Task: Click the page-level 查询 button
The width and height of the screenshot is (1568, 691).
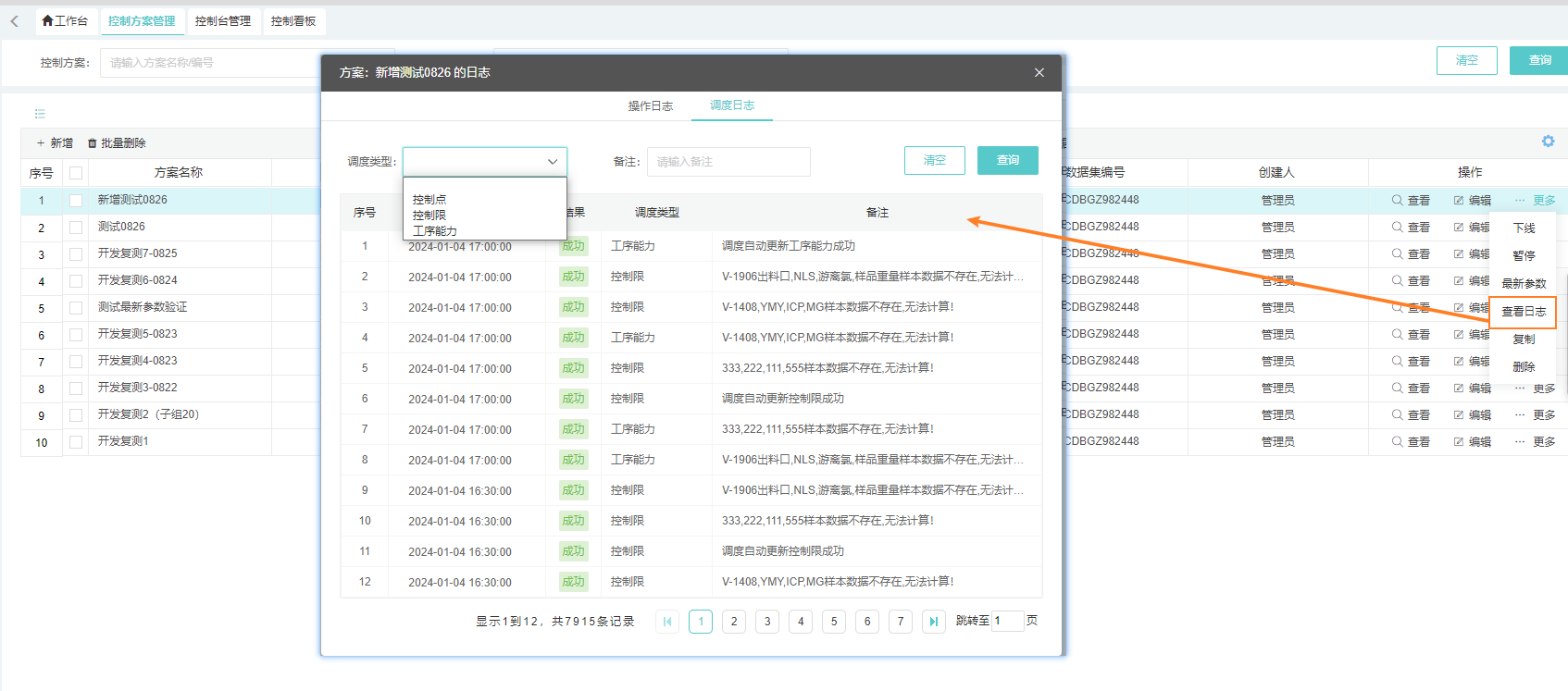Action: (1539, 60)
